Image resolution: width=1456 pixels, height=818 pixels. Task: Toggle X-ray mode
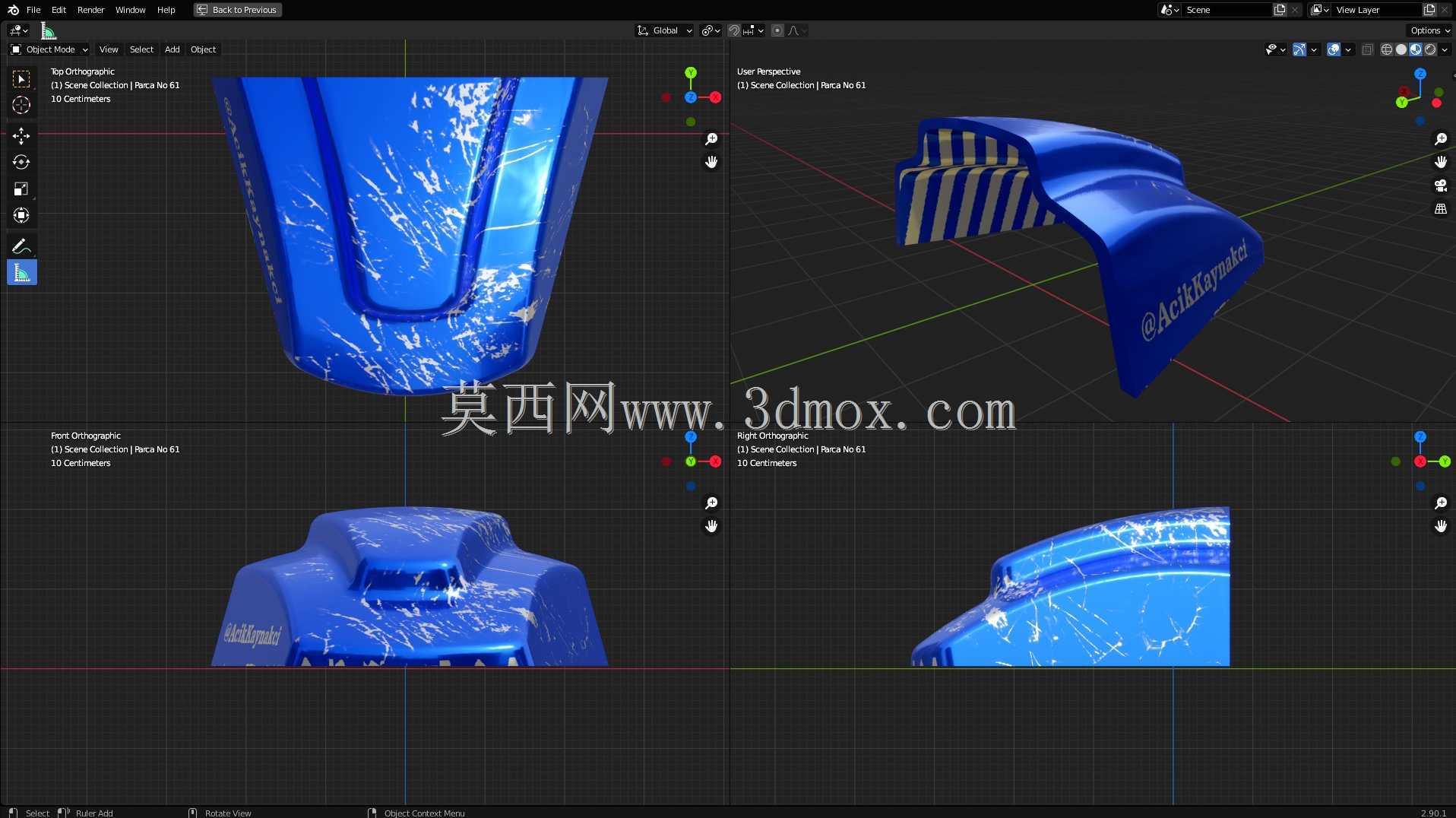coord(1367,49)
